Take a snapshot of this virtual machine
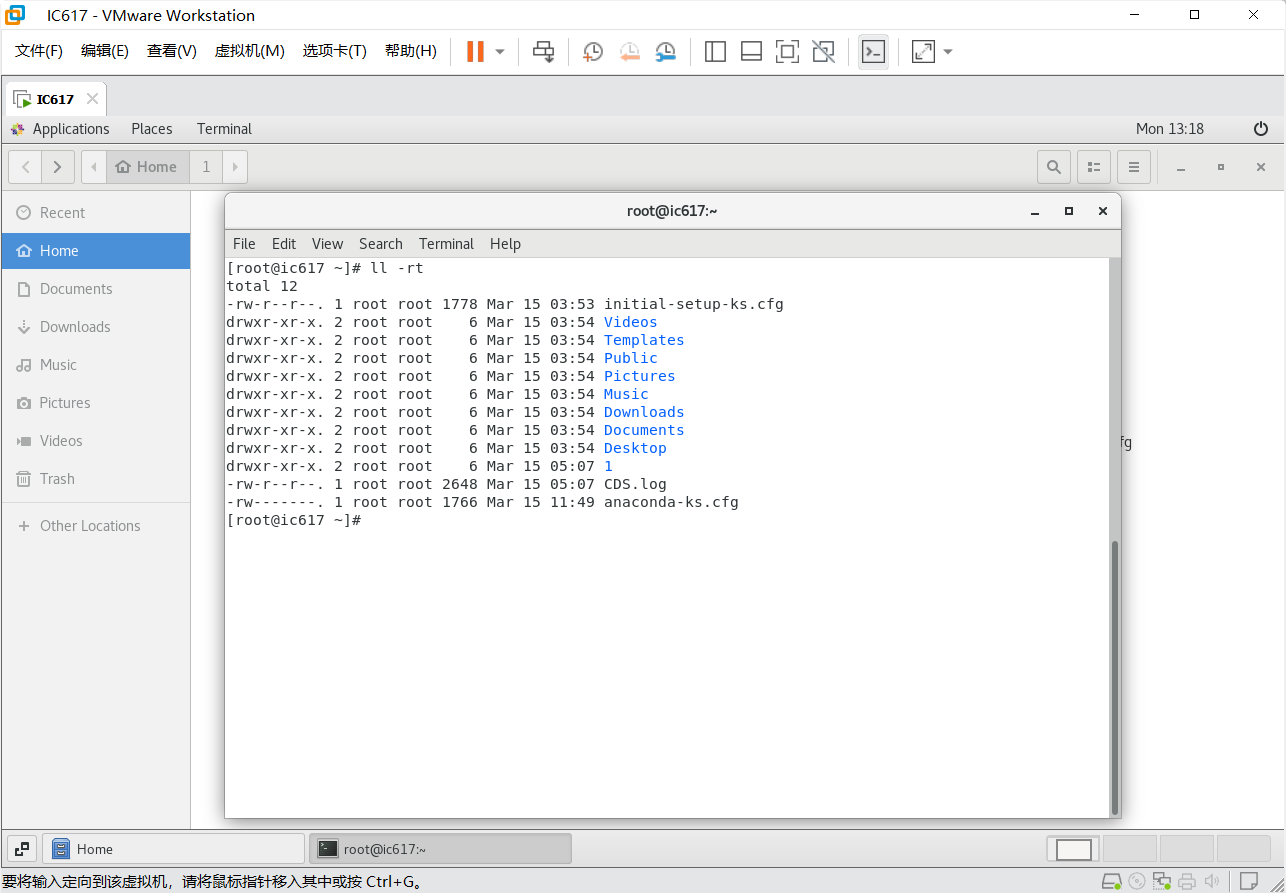1286x893 pixels. (593, 52)
